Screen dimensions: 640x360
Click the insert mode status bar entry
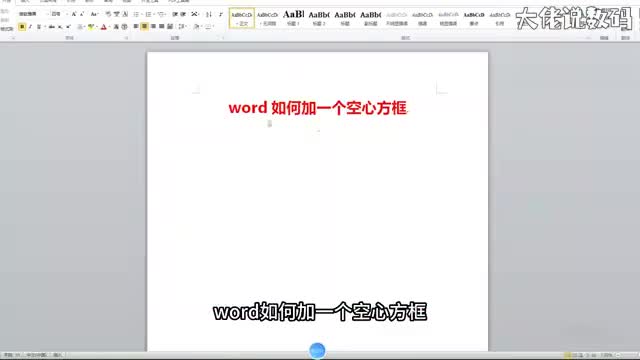coord(58,356)
